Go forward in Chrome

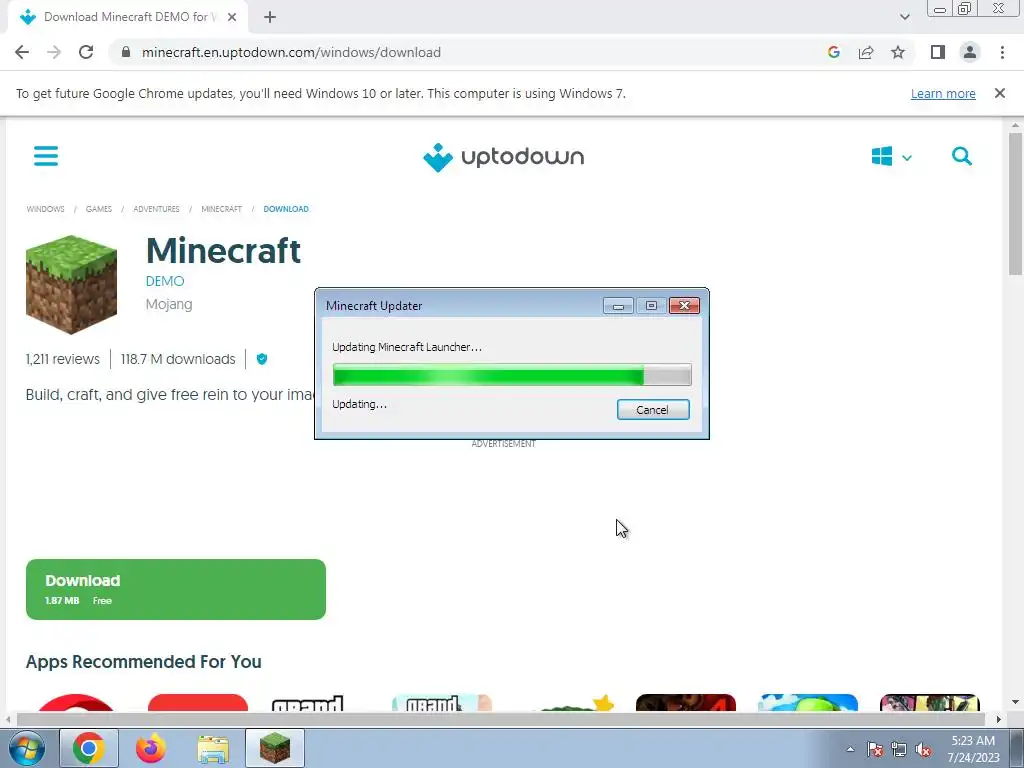[x=54, y=52]
